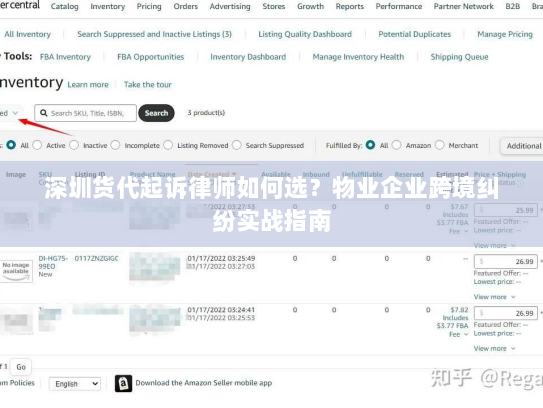Open the Performance menu
Image resolution: width=543 pixels, height=408 pixels.
coord(399,7)
